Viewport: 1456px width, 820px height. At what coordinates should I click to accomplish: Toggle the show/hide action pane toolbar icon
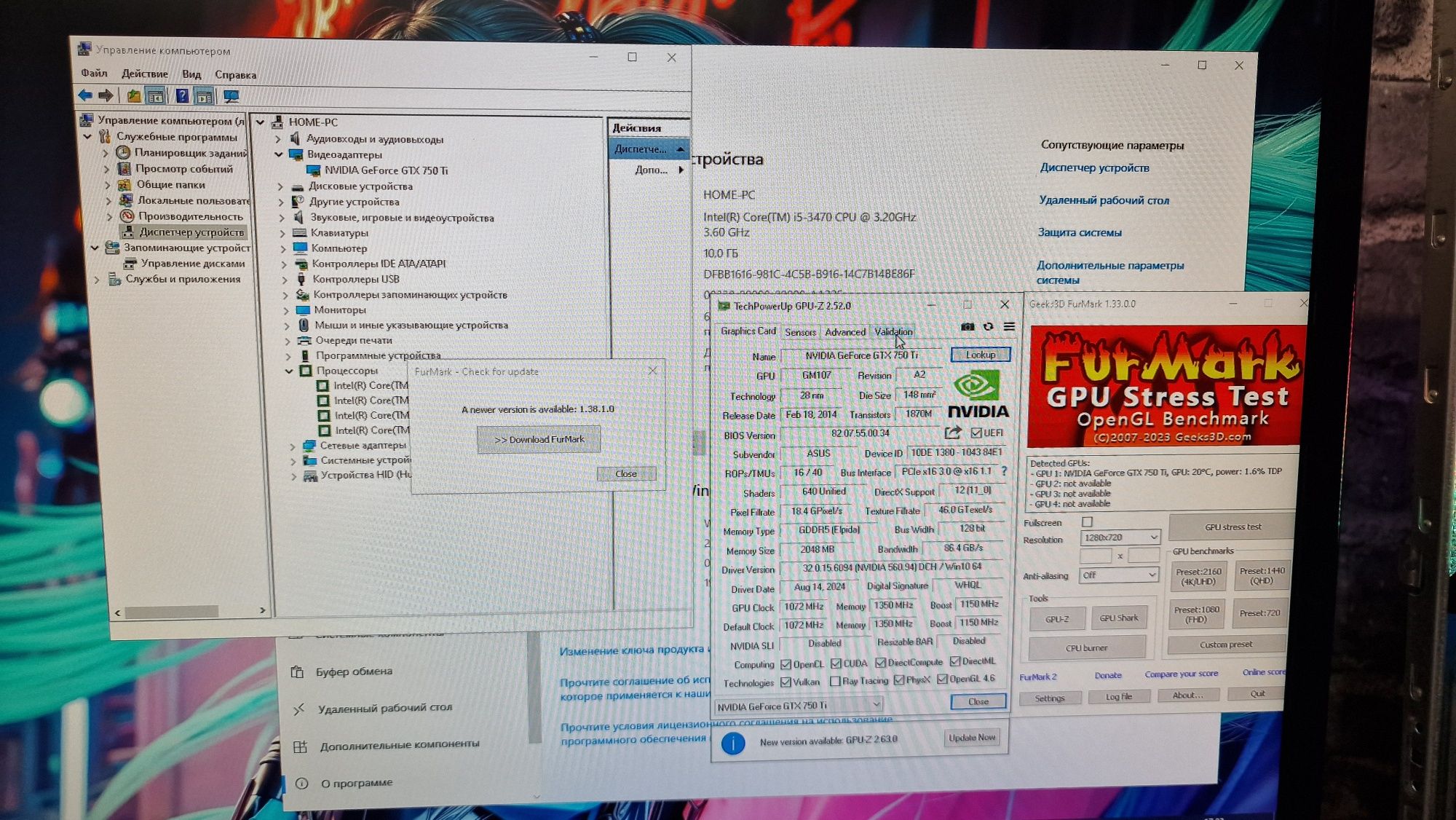pos(205,96)
